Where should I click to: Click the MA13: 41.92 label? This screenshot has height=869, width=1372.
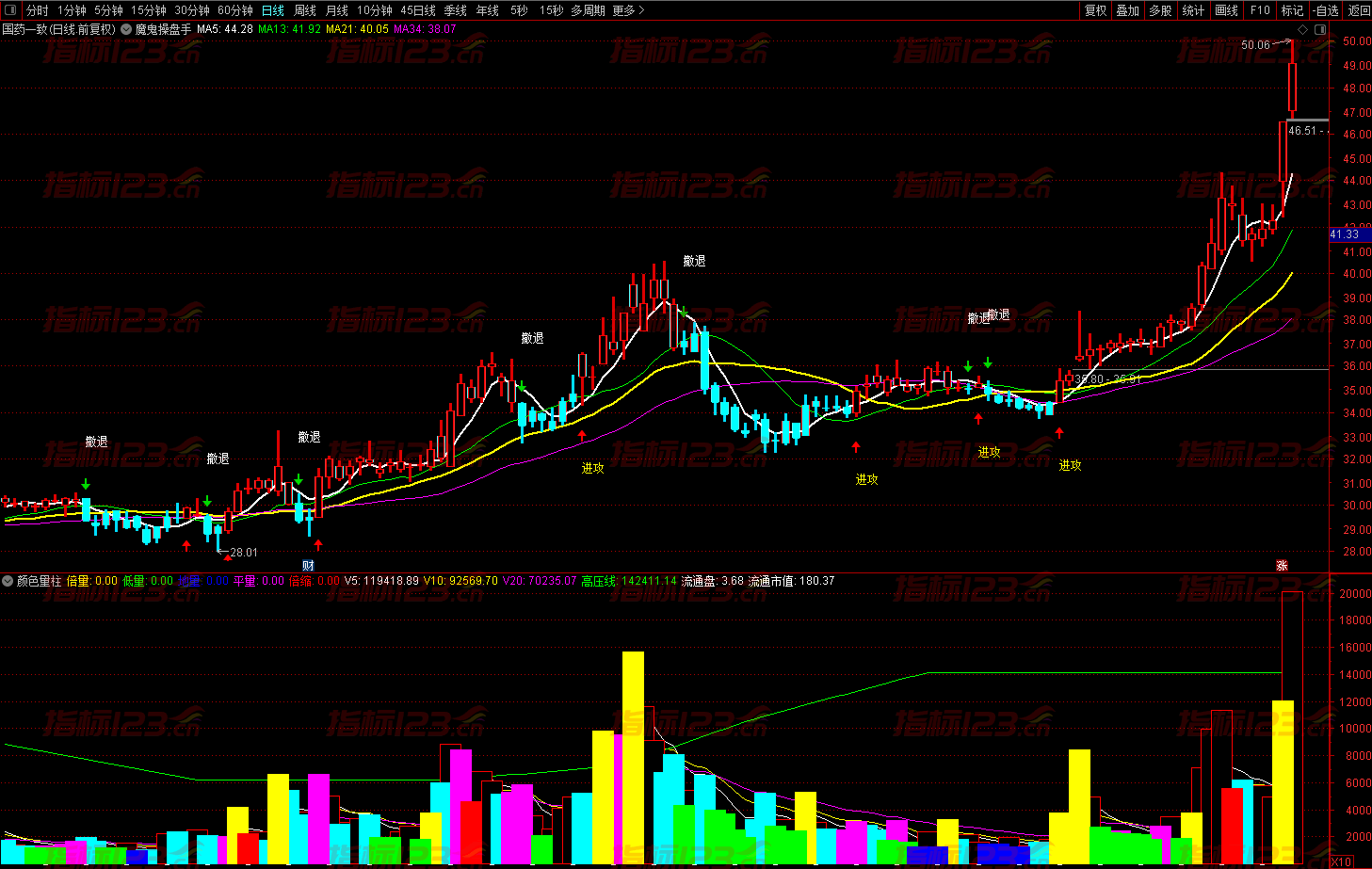click(x=289, y=29)
